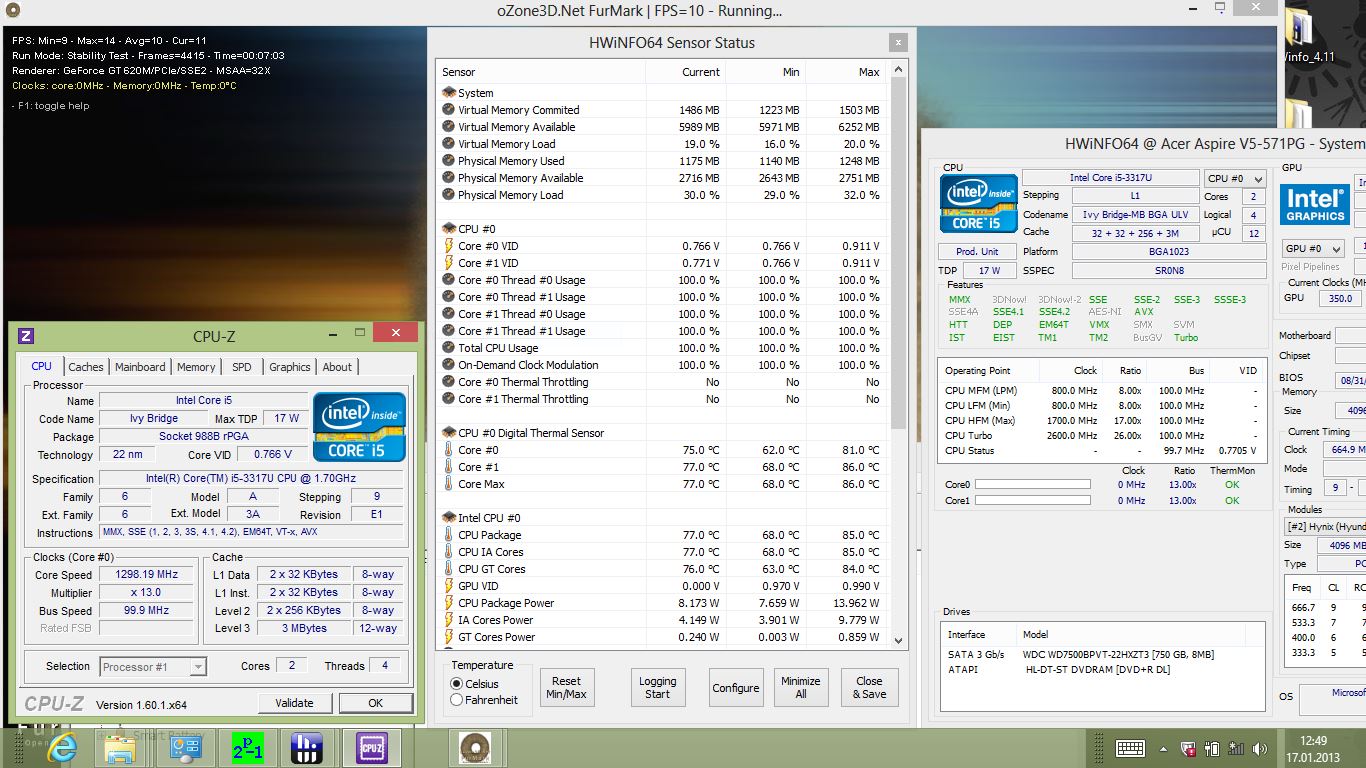Open the About tab in CPU-Z
Viewport: 1366px width, 768px height.
337,367
